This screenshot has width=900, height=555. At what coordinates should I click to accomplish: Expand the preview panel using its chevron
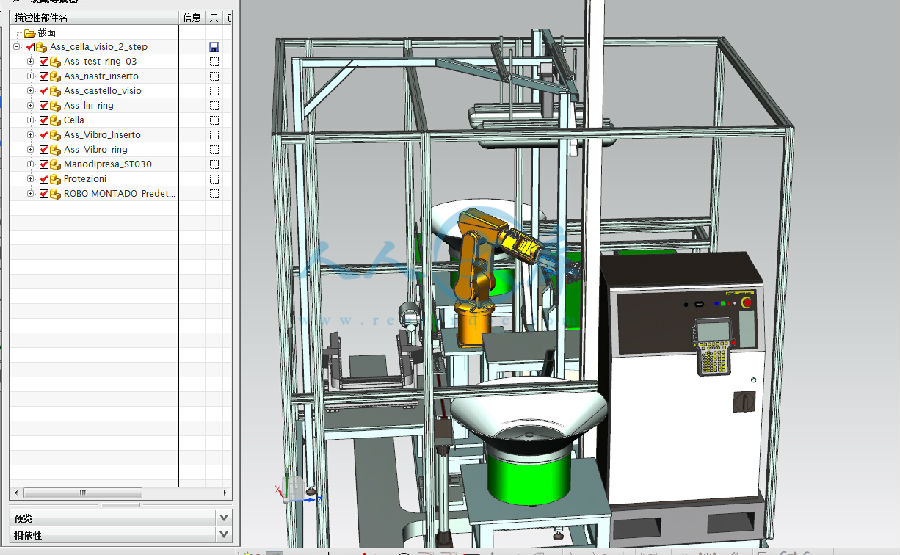coord(224,518)
